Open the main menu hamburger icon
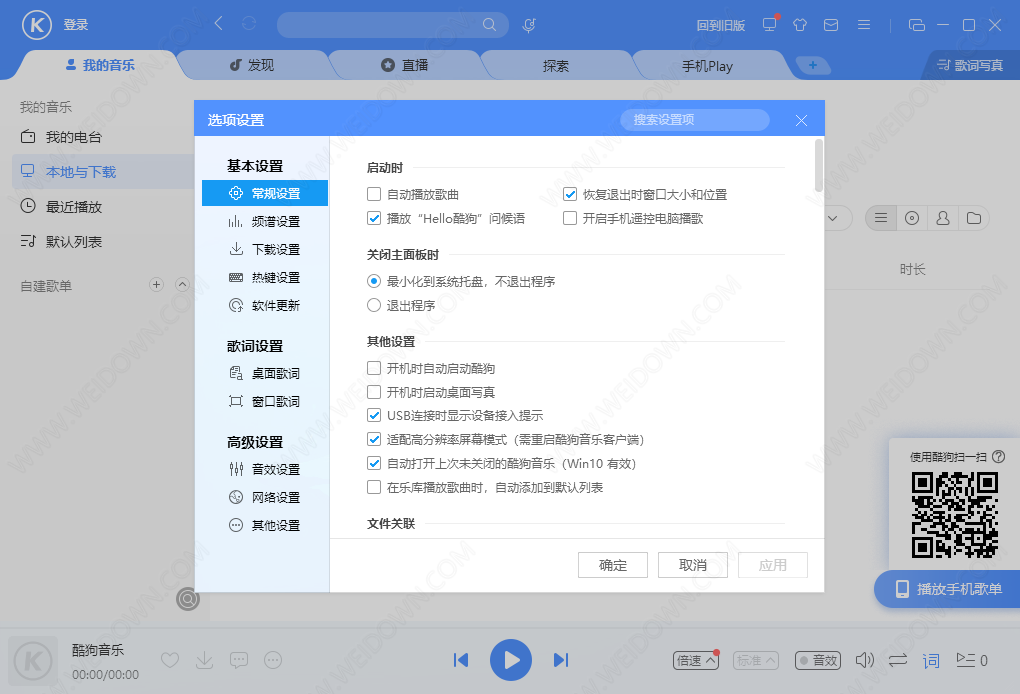1020x694 pixels. [864, 25]
